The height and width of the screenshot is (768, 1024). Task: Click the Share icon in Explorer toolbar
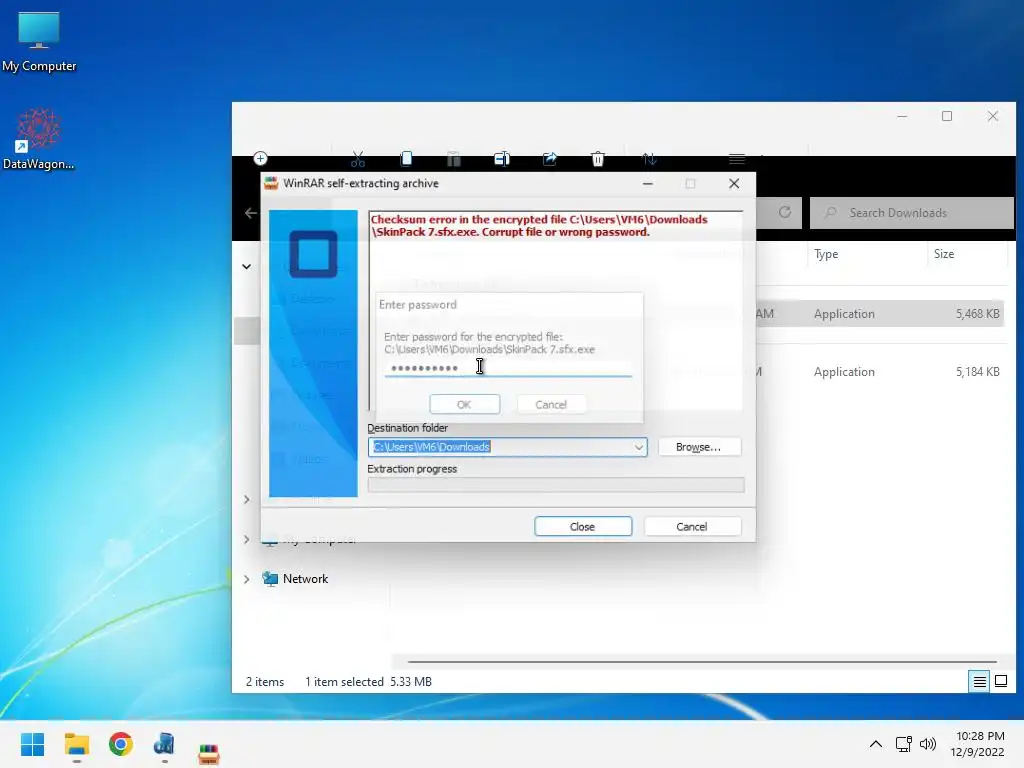click(550, 159)
